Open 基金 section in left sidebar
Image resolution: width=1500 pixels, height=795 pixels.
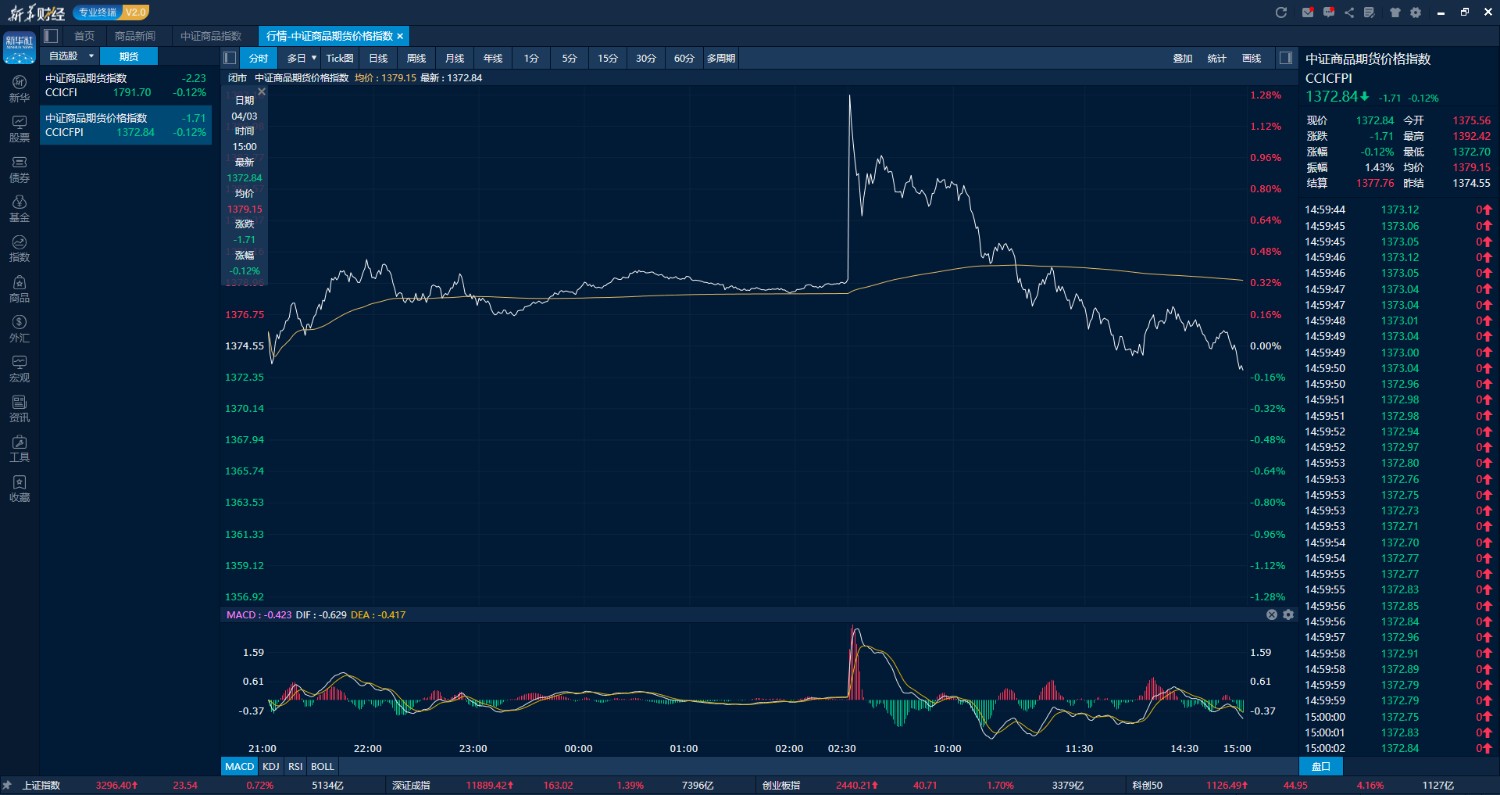(x=19, y=208)
